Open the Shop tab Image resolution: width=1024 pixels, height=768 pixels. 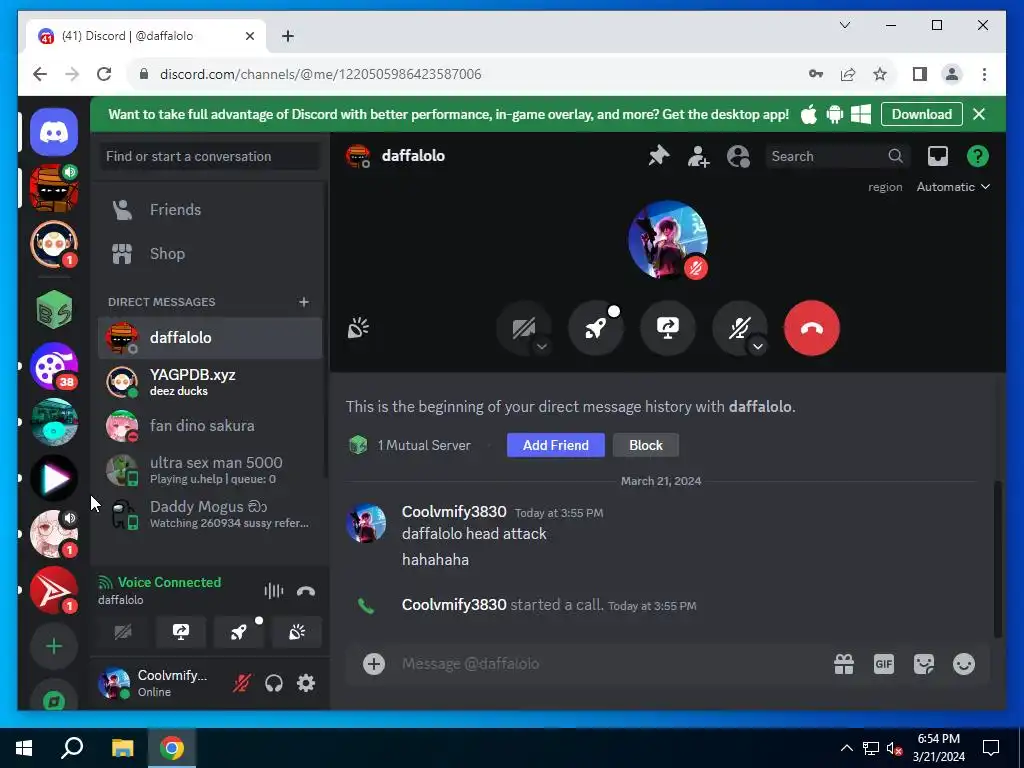pos(210,253)
